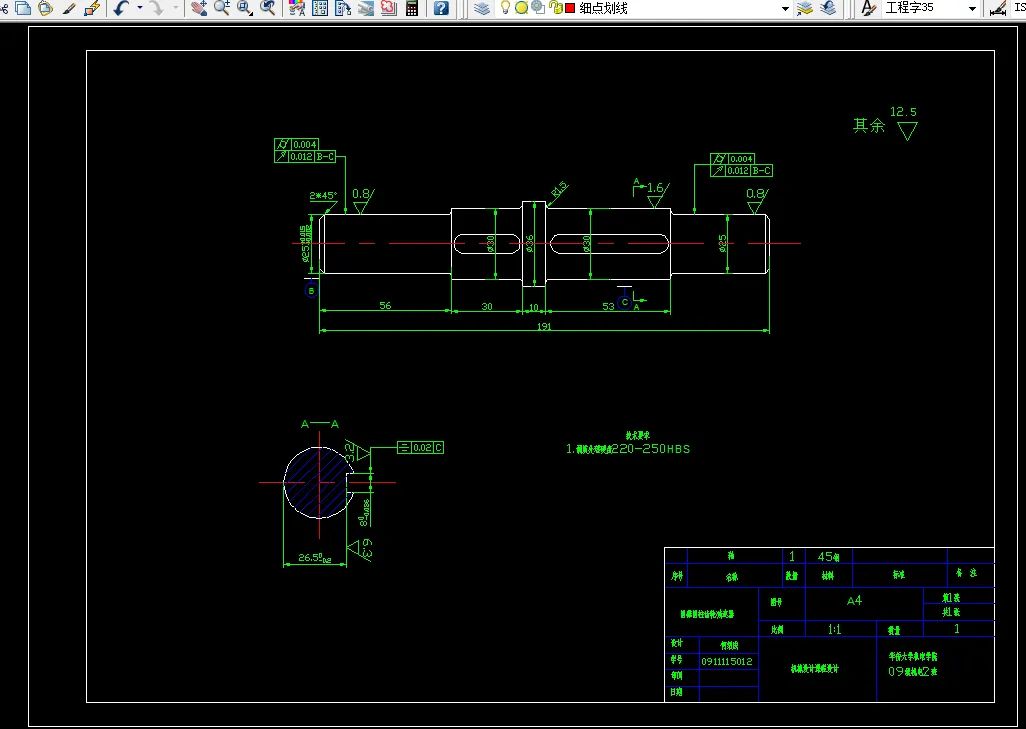Open the Sheet Set Manager icon
Viewport: 1026px width, 729px height.
coord(366,8)
